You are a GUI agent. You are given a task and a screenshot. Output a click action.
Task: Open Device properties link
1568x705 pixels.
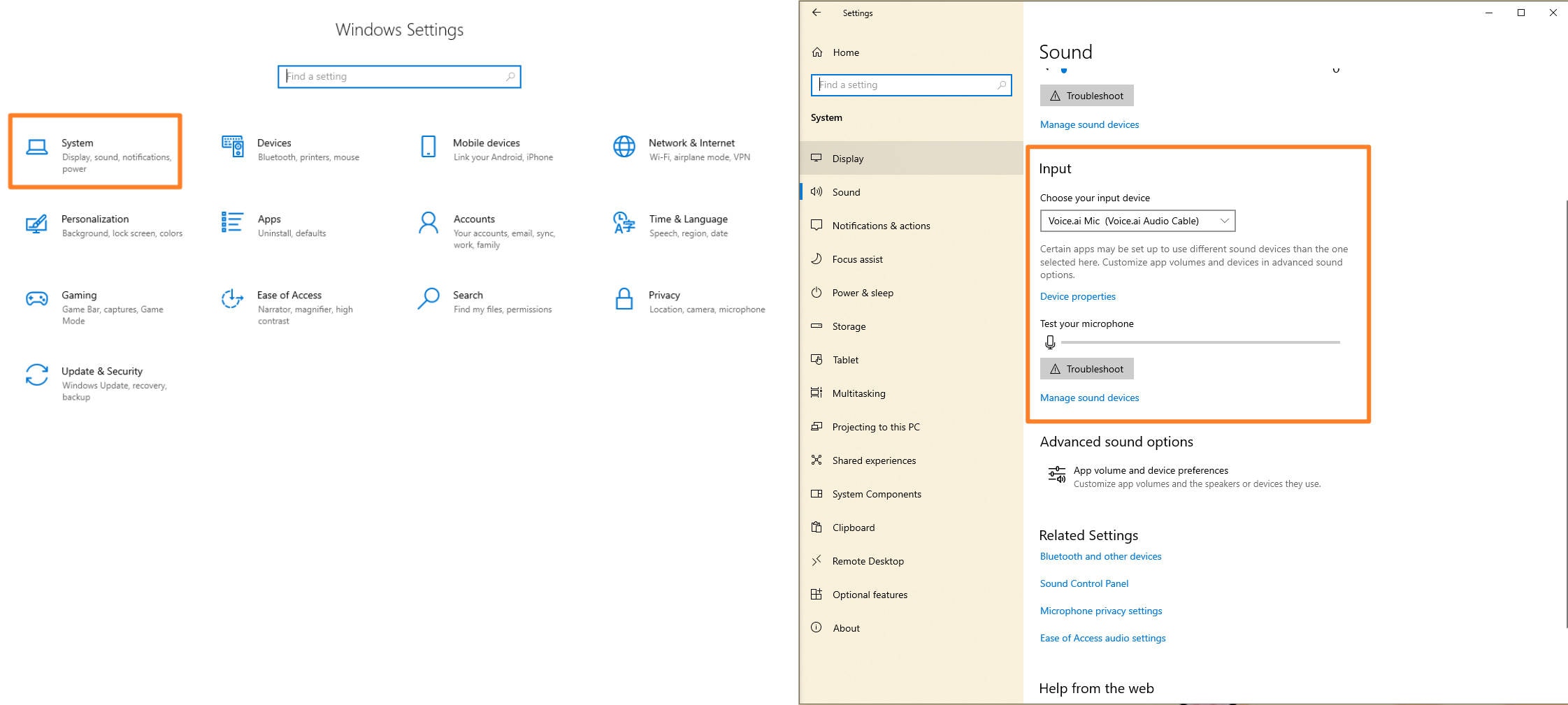tap(1077, 296)
